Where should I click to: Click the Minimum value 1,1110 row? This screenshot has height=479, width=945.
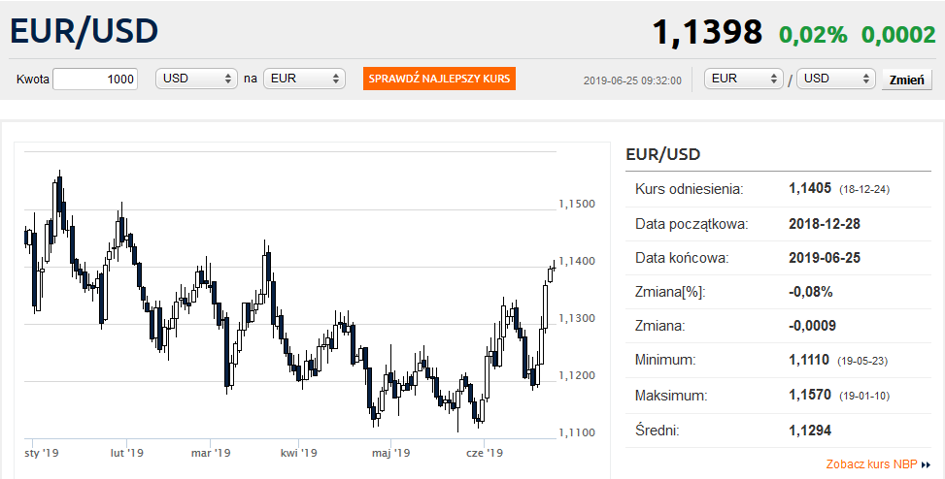[x=778, y=360]
